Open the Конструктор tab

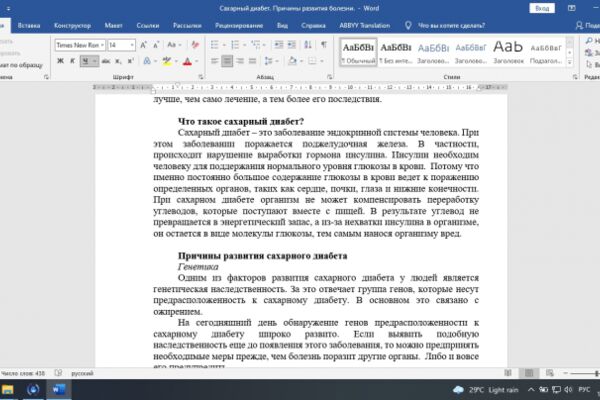point(72,26)
